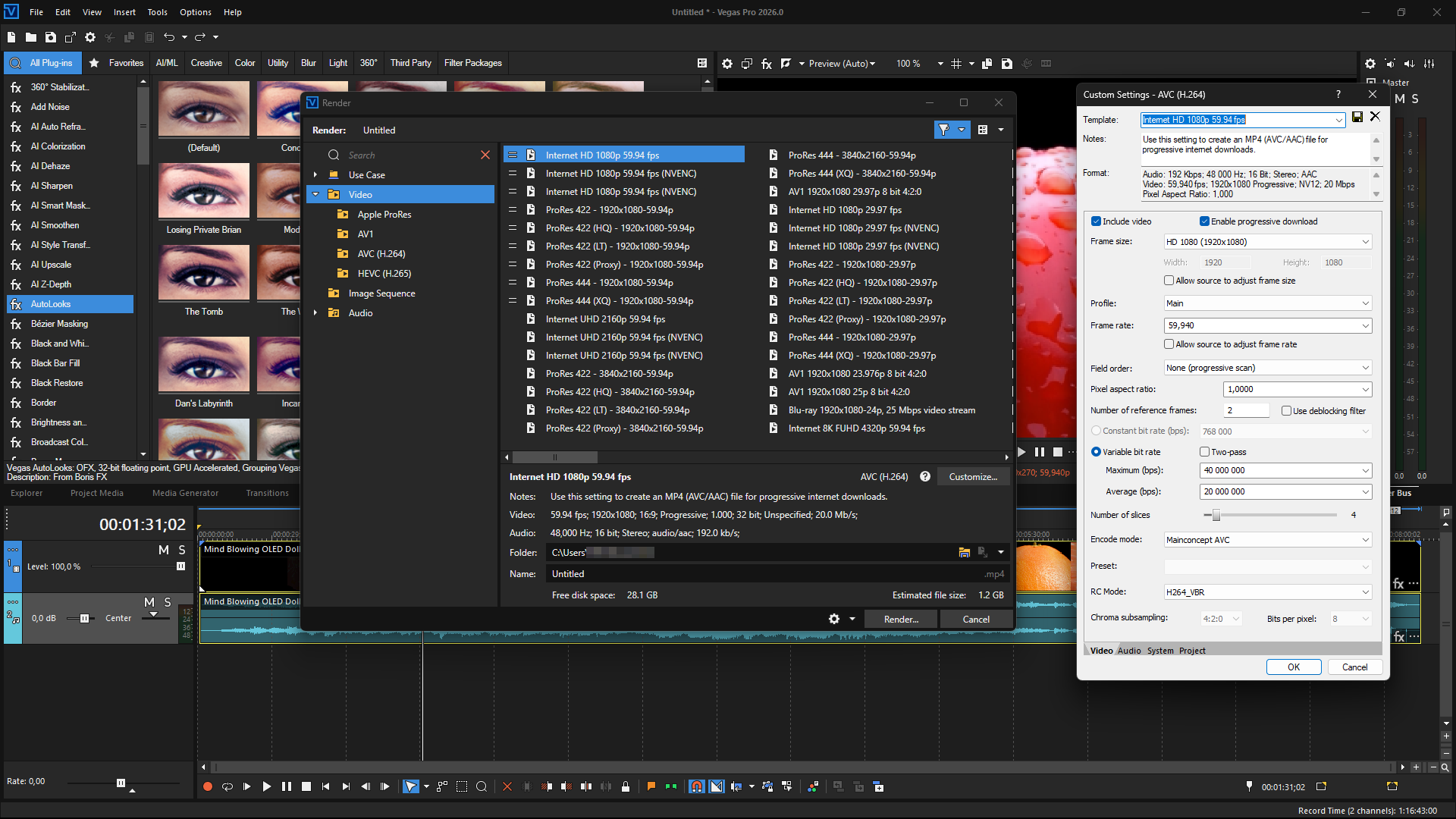Click the Record button in transport bar
The width and height of the screenshot is (1456, 819).
click(x=208, y=787)
